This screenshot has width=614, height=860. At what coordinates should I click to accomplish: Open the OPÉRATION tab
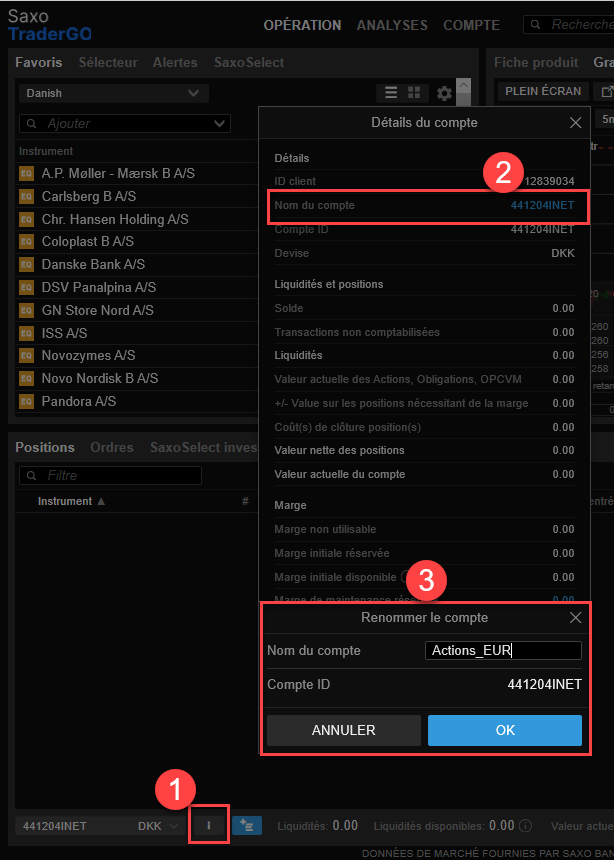[302, 25]
